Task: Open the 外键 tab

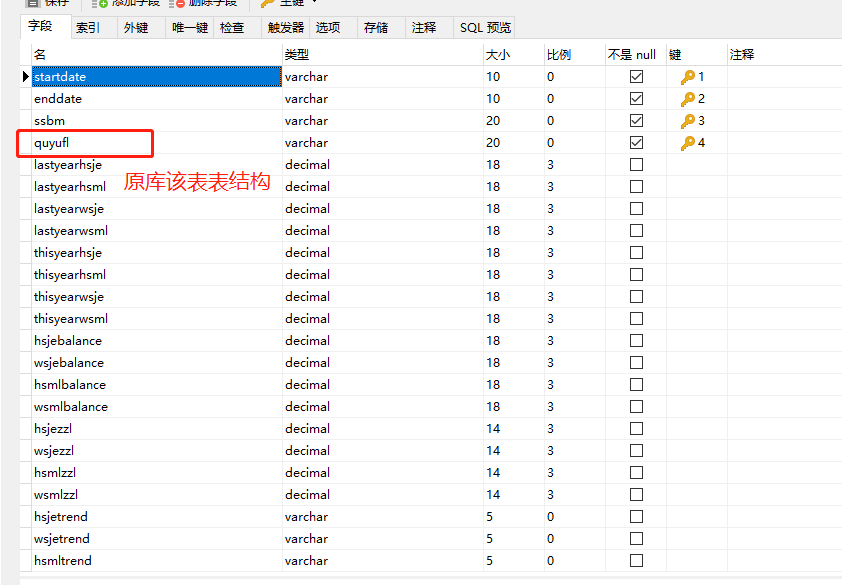Action: click(141, 27)
